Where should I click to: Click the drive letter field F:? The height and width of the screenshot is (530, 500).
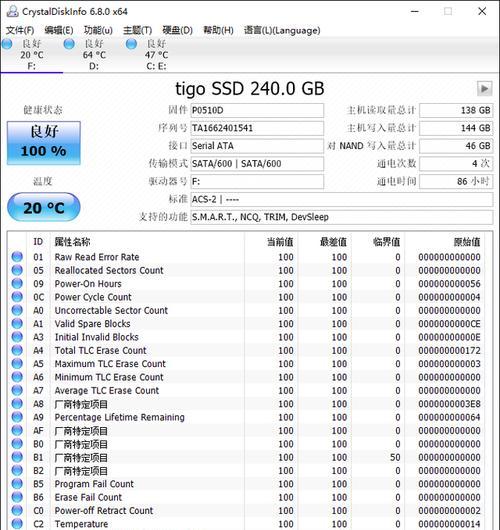[x=257, y=182]
